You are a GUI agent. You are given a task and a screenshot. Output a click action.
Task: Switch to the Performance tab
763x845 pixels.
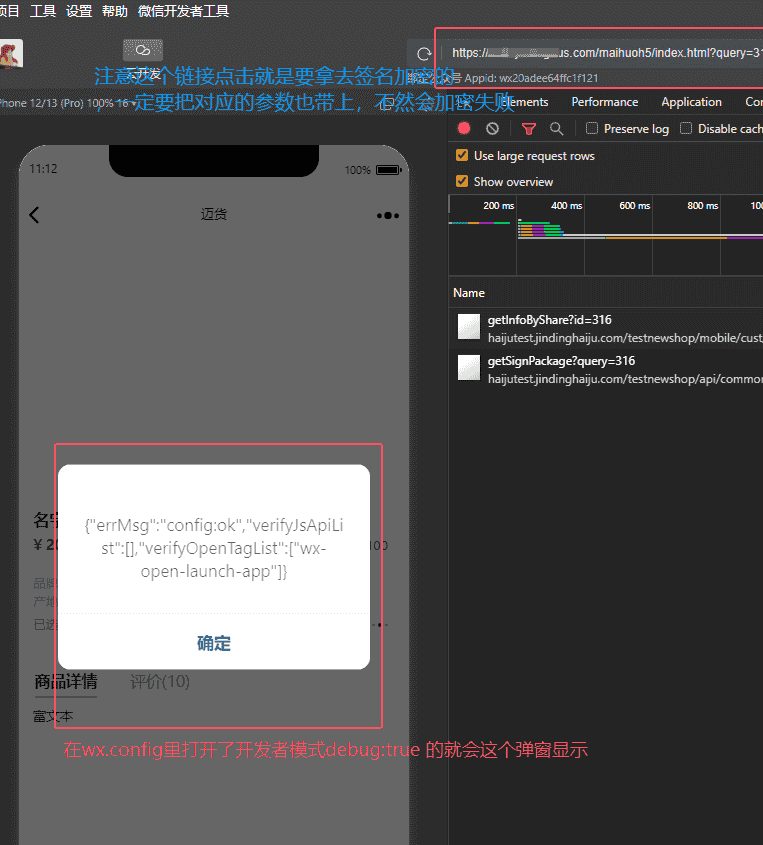[605, 102]
